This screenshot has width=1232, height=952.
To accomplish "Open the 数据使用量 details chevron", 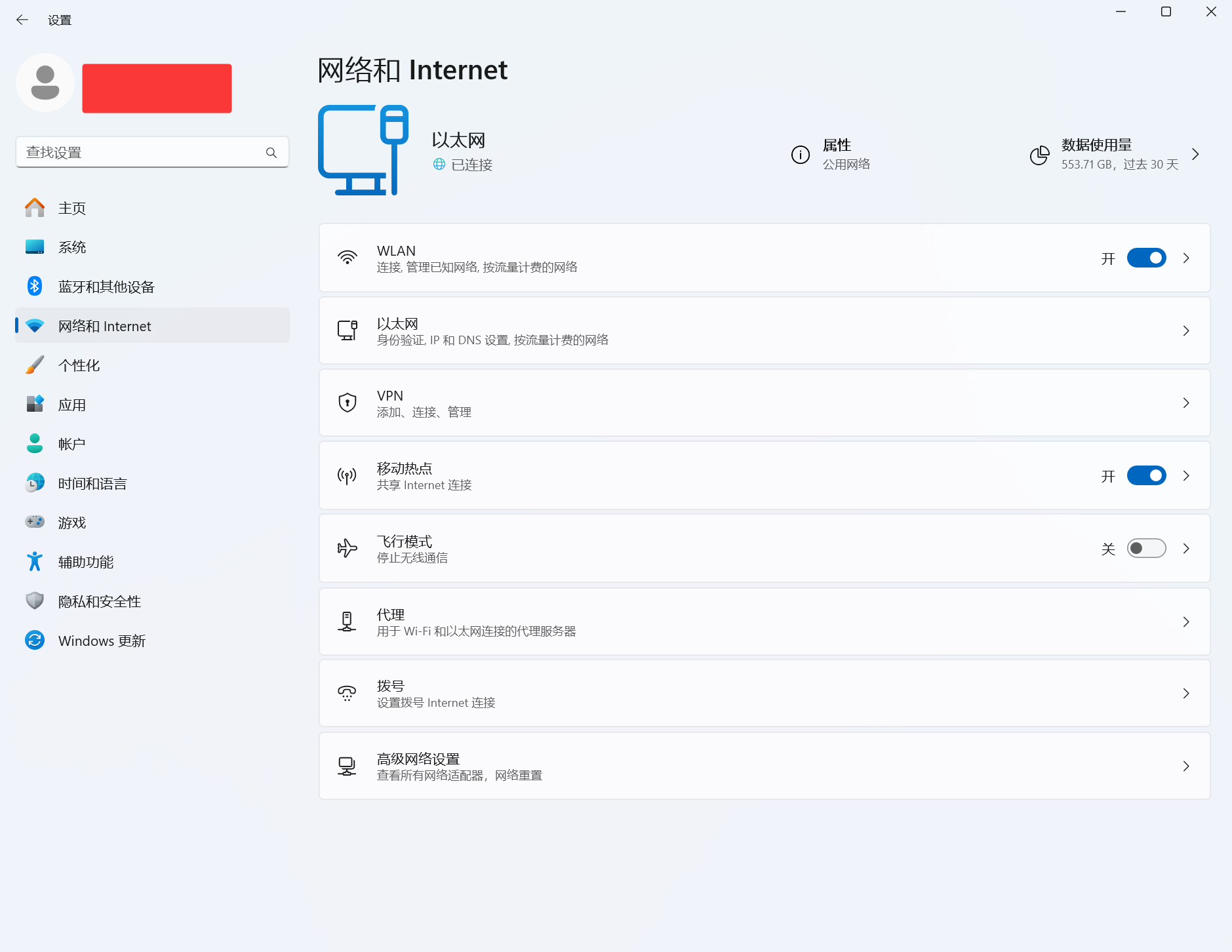I will click(x=1195, y=154).
